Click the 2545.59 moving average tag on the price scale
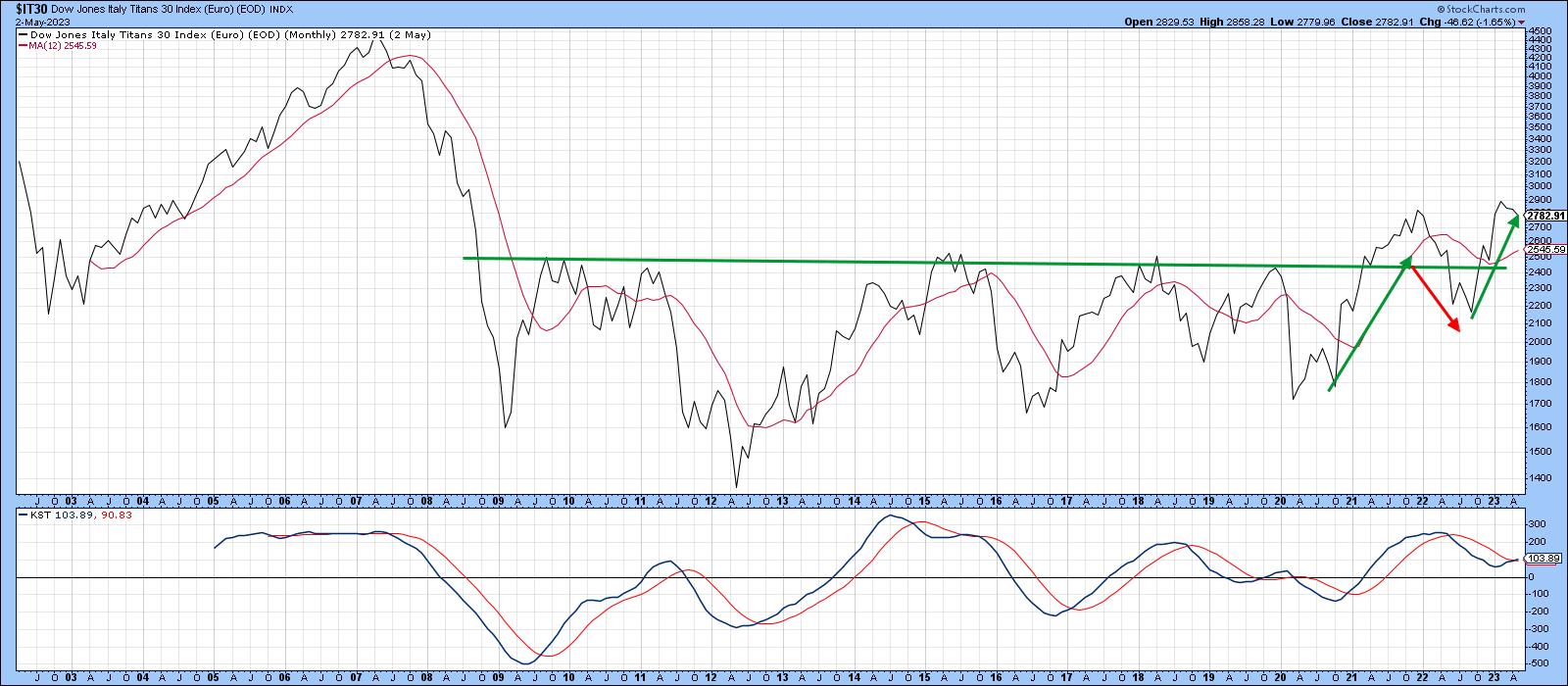 click(1544, 249)
